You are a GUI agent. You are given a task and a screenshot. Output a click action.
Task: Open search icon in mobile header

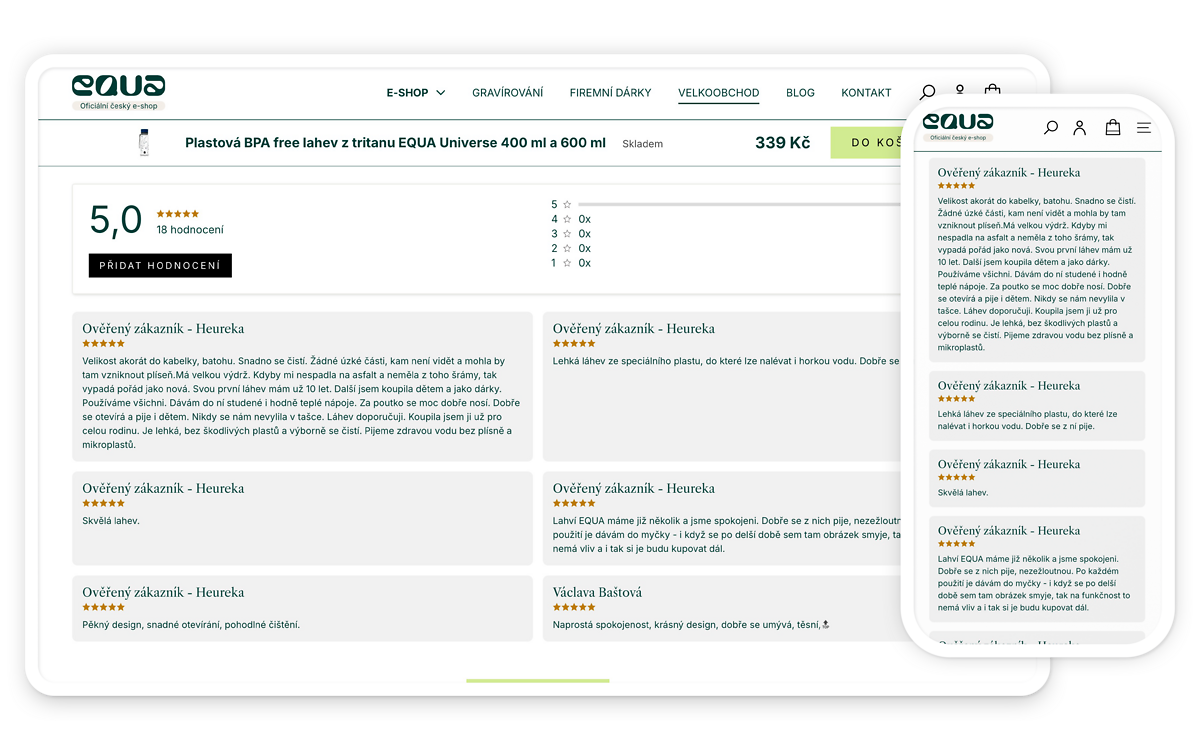click(x=1050, y=128)
